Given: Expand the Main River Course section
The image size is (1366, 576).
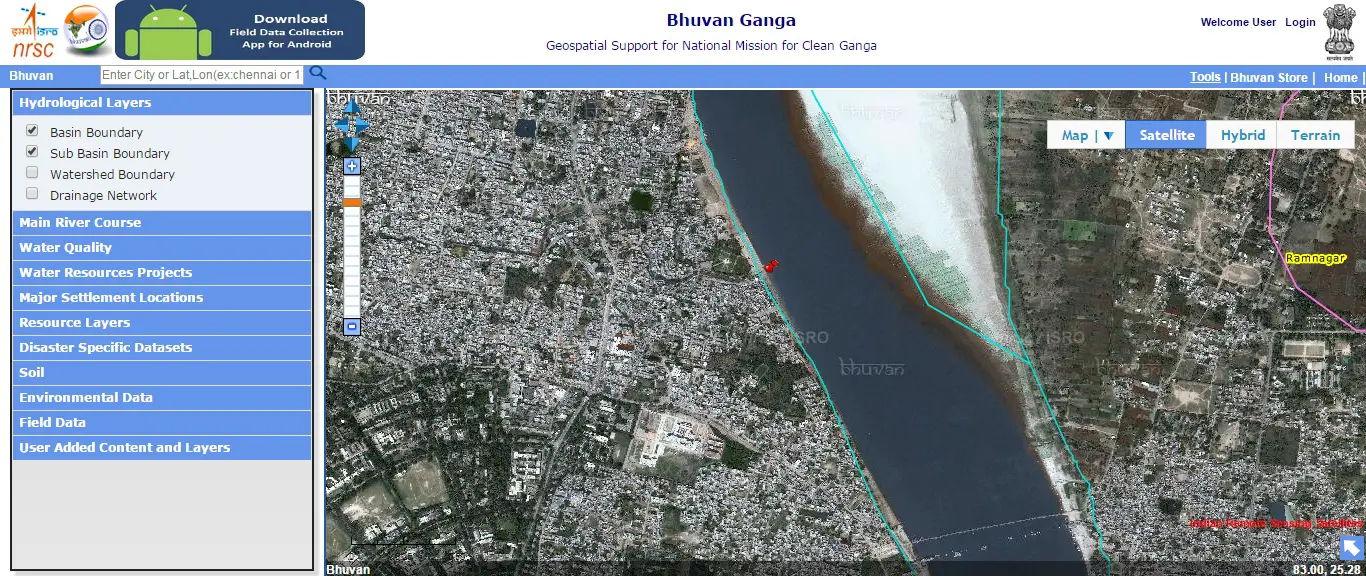Looking at the screenshot, I should 162,223.
